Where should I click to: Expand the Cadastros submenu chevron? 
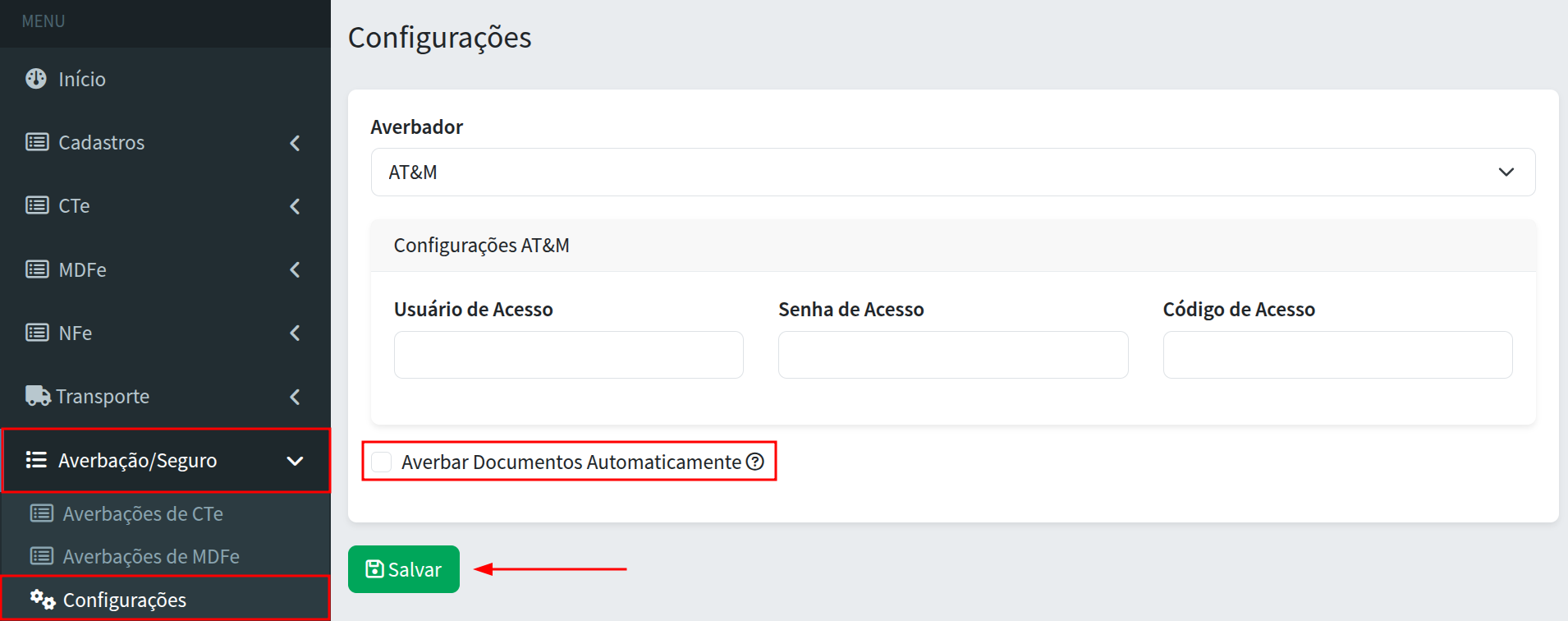click(295, 143)
